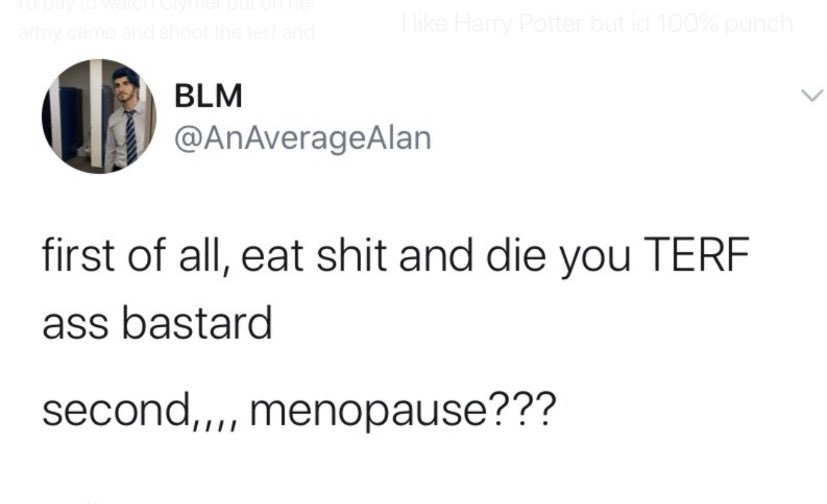Image resolution: width=827 pixels, height=504 pixels.
Task: Select the word 'bastard' in the tweet
Action: pos(197,323)
